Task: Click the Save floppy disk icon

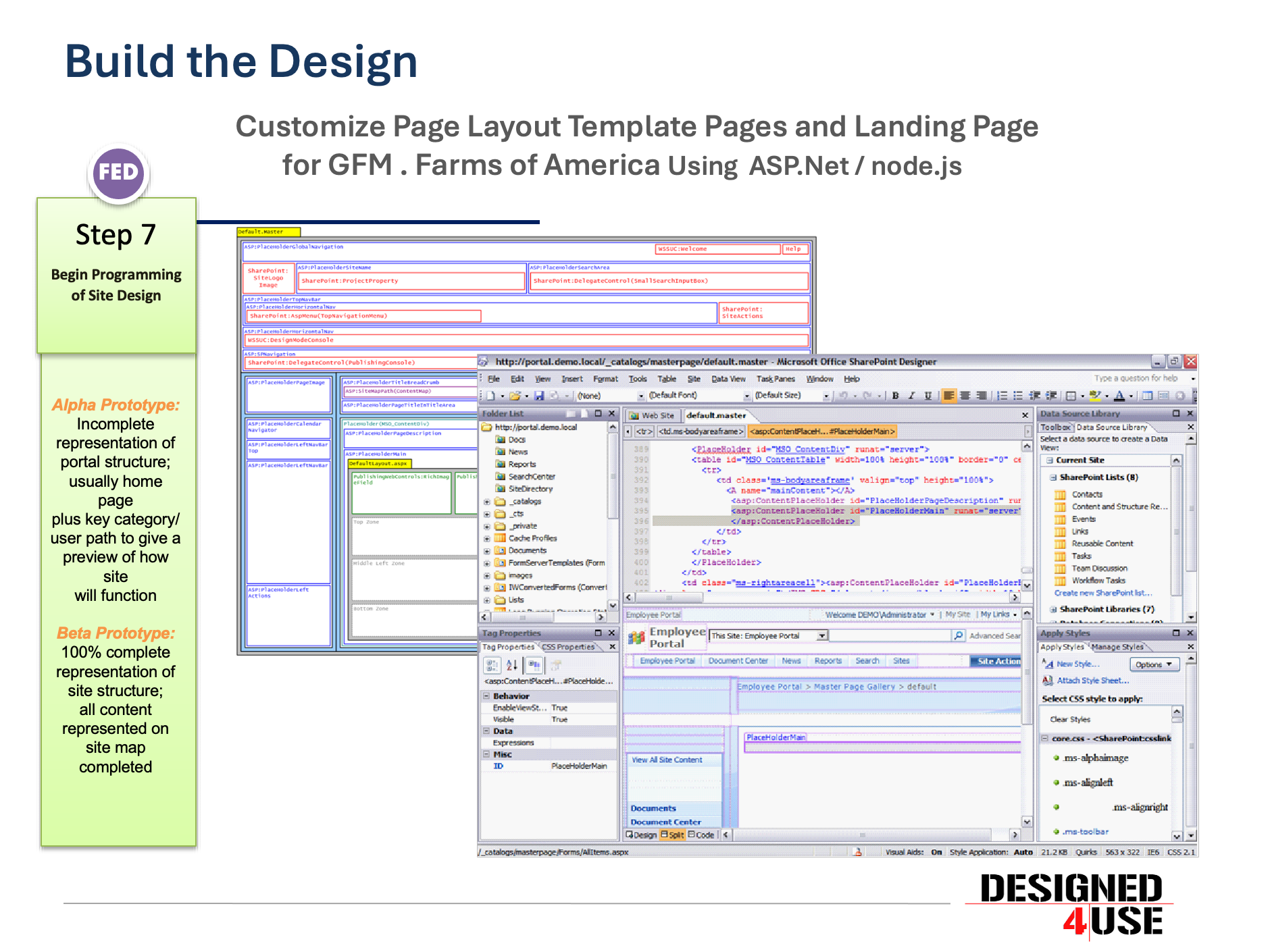Action: tap(539, 396)
